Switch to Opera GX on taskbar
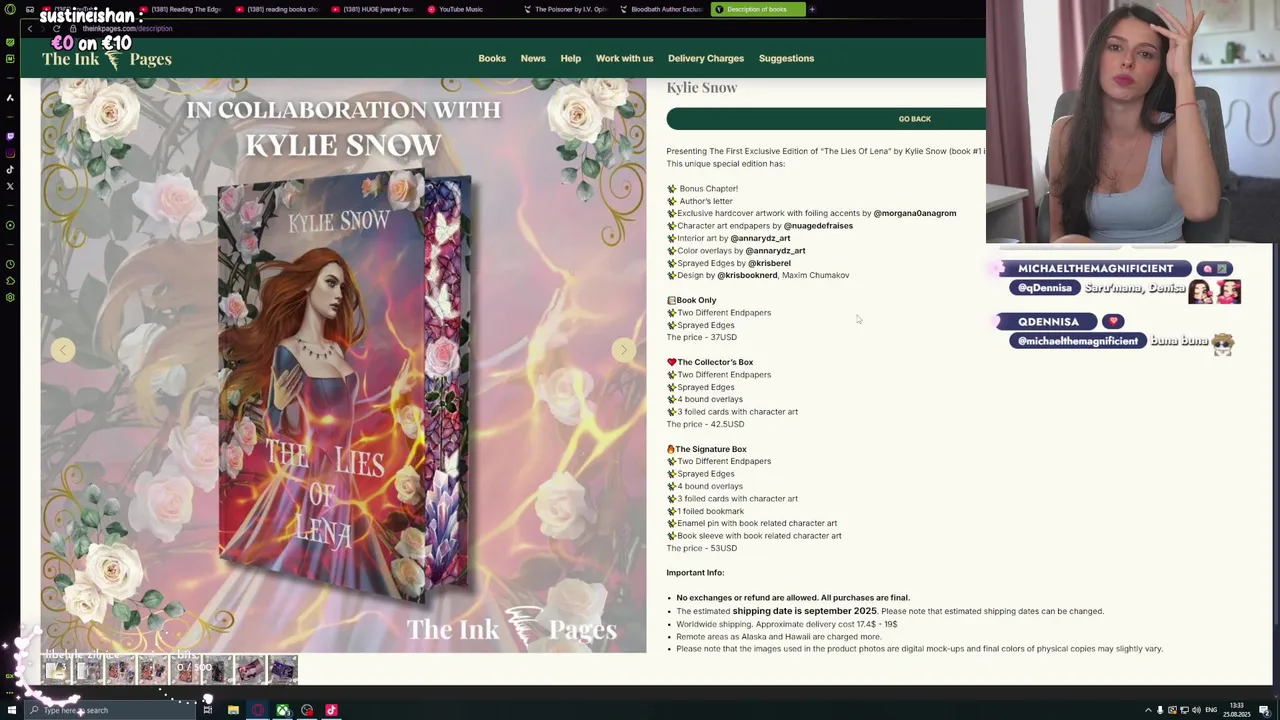This screenshot has height=720, width=1280. click(258, 710)
